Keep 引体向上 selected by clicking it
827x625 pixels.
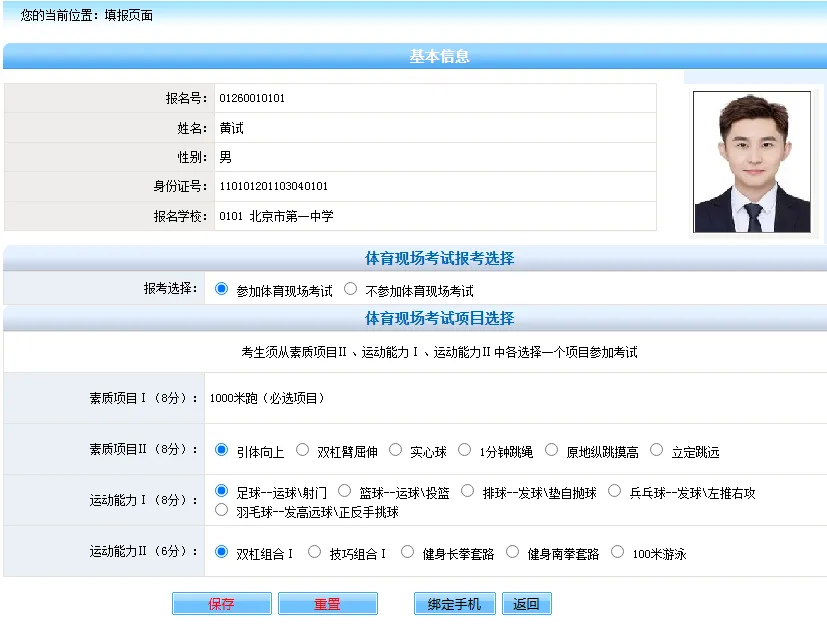pyautogui.click(x=222, y=449)
